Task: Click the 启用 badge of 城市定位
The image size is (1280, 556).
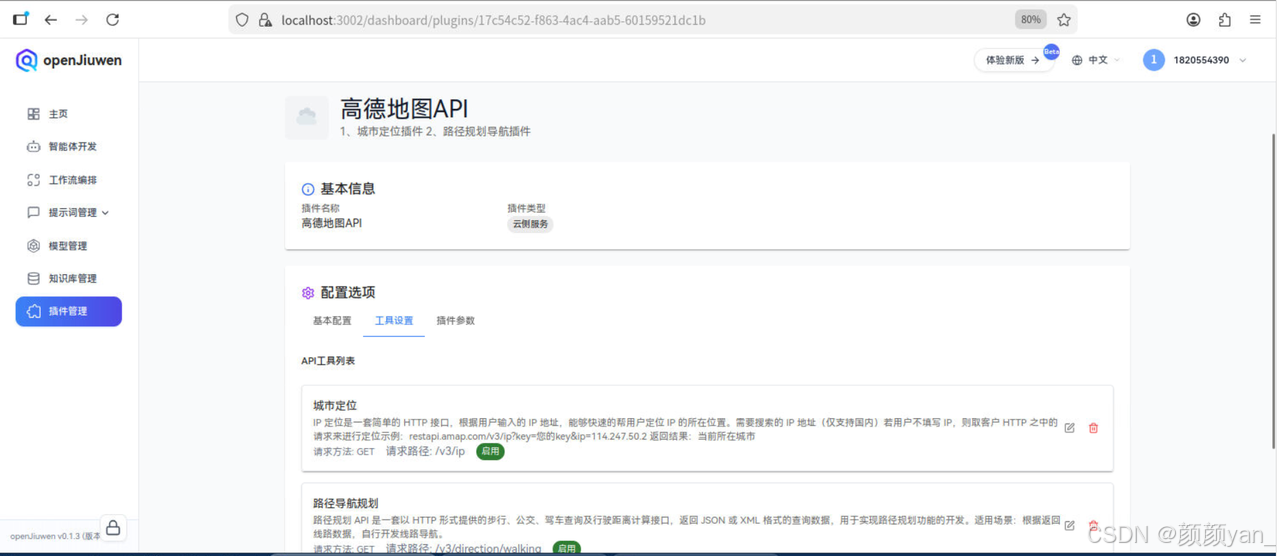Action: point(490,452)
